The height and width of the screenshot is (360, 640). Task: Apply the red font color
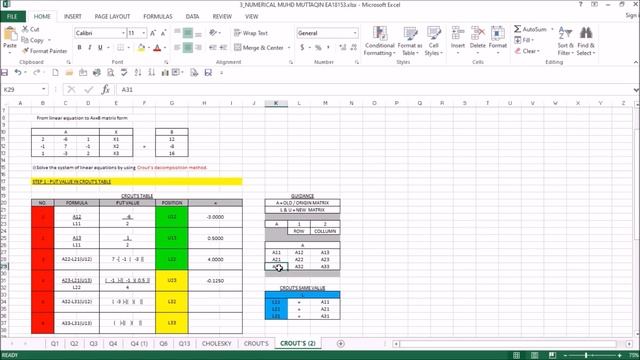[x=157, y=48]
